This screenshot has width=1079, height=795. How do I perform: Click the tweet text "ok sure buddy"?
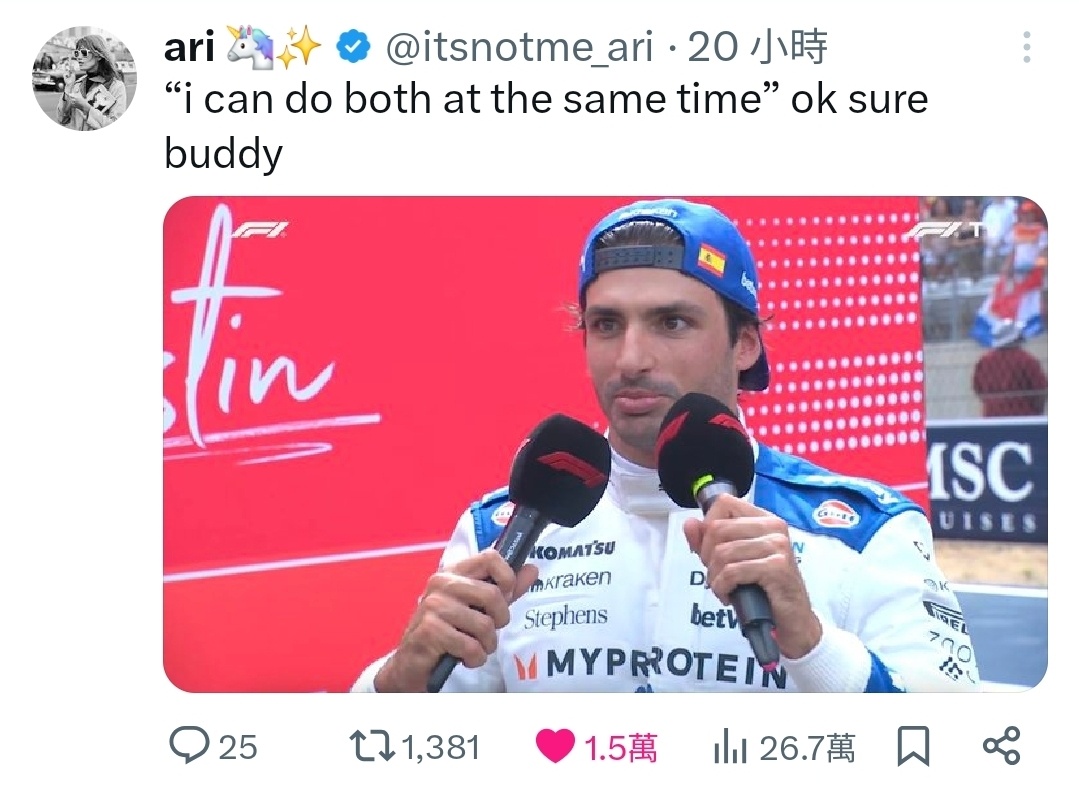coord(546,125)
